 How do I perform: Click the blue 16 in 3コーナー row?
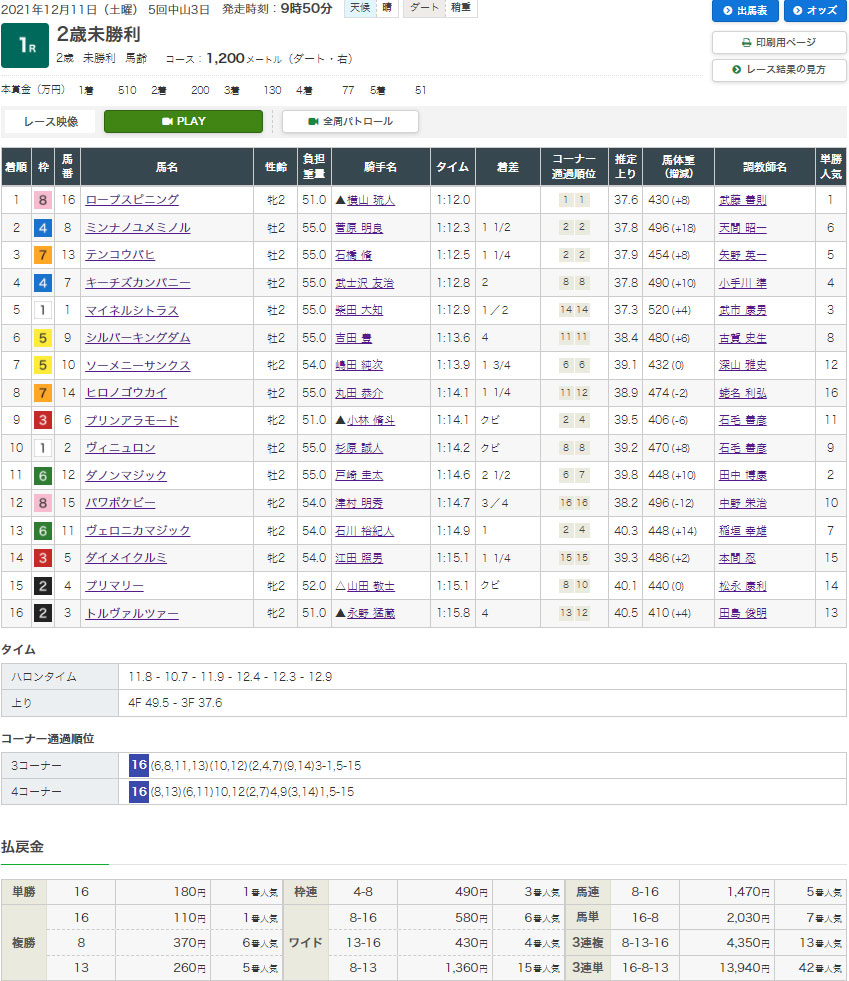pos(139,765)
